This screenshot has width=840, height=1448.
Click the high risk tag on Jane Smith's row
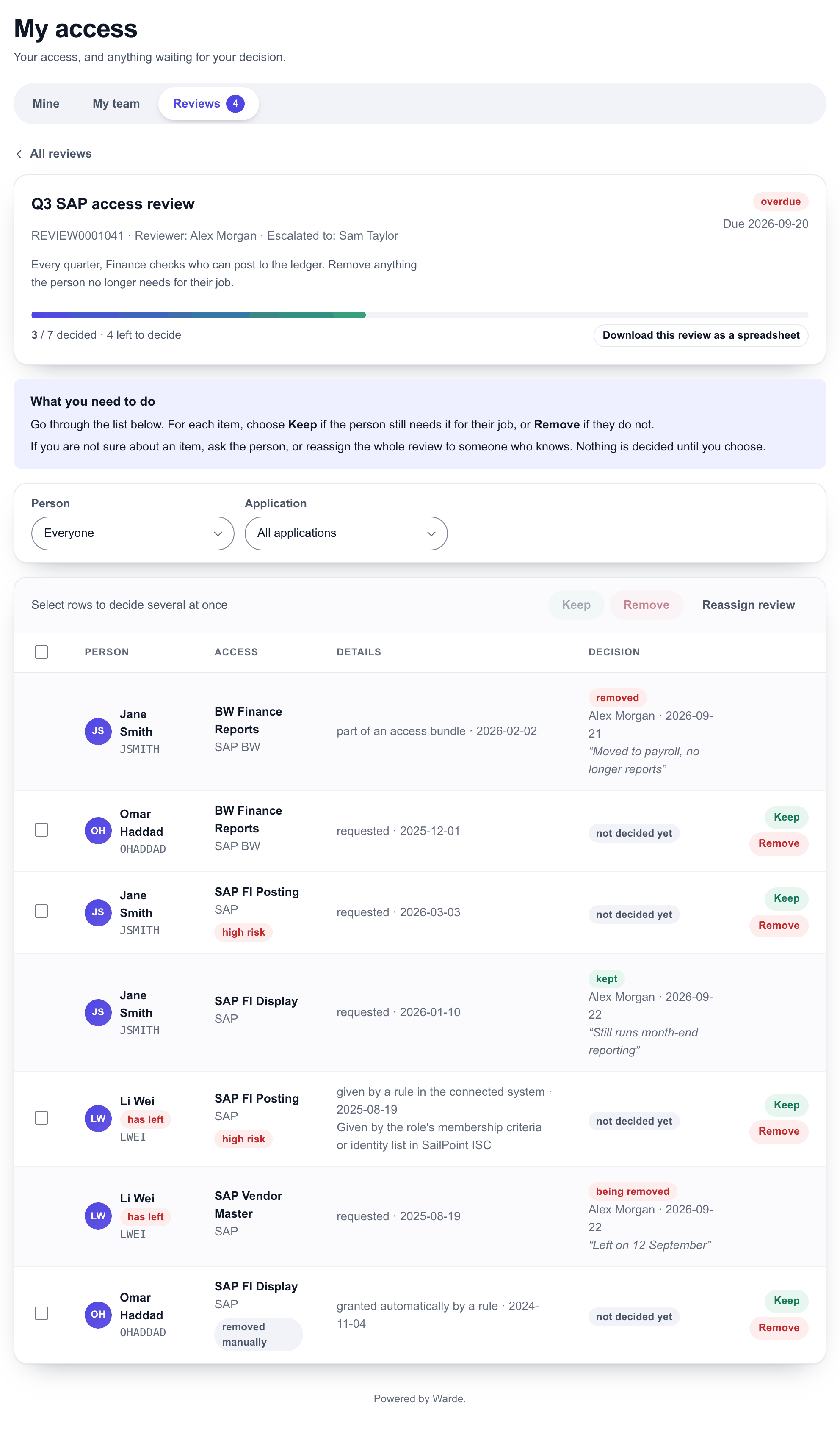[243, 932]
